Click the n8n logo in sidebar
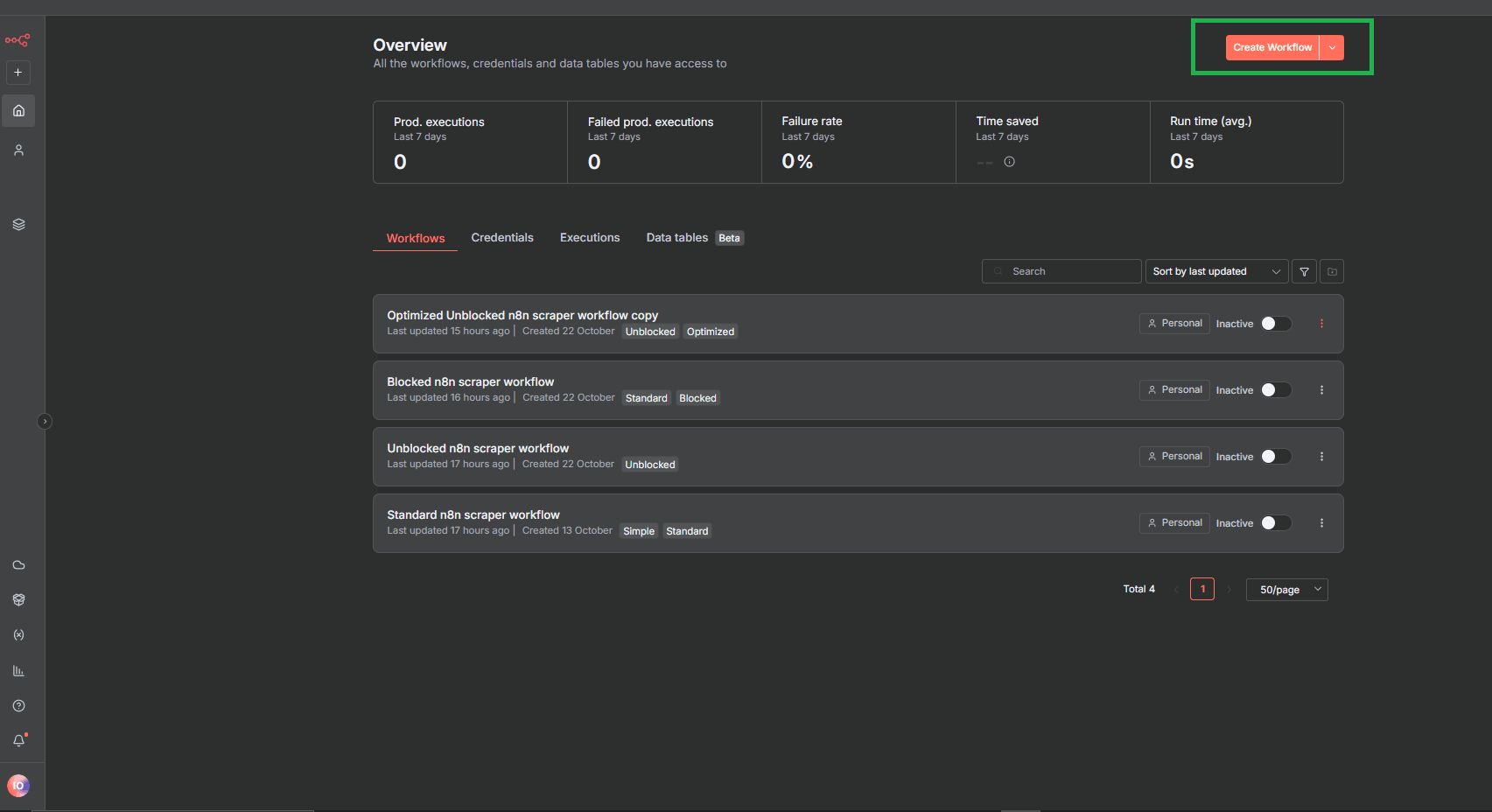This screenshot has width=1492, height=812. (x=18, y=40)
